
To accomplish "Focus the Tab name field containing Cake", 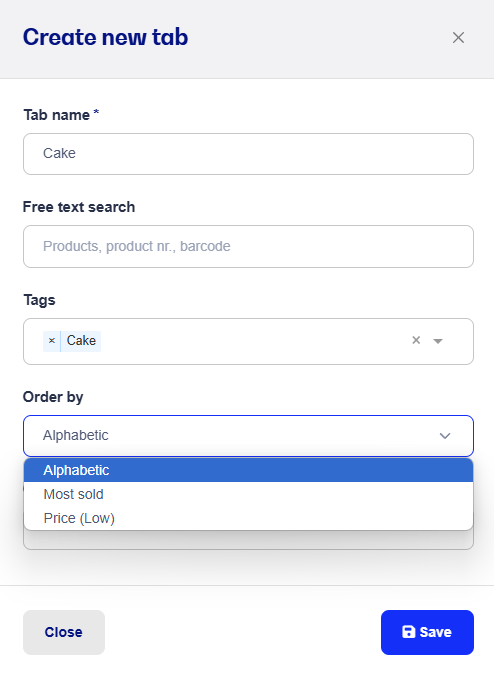I will coord(248,154).
